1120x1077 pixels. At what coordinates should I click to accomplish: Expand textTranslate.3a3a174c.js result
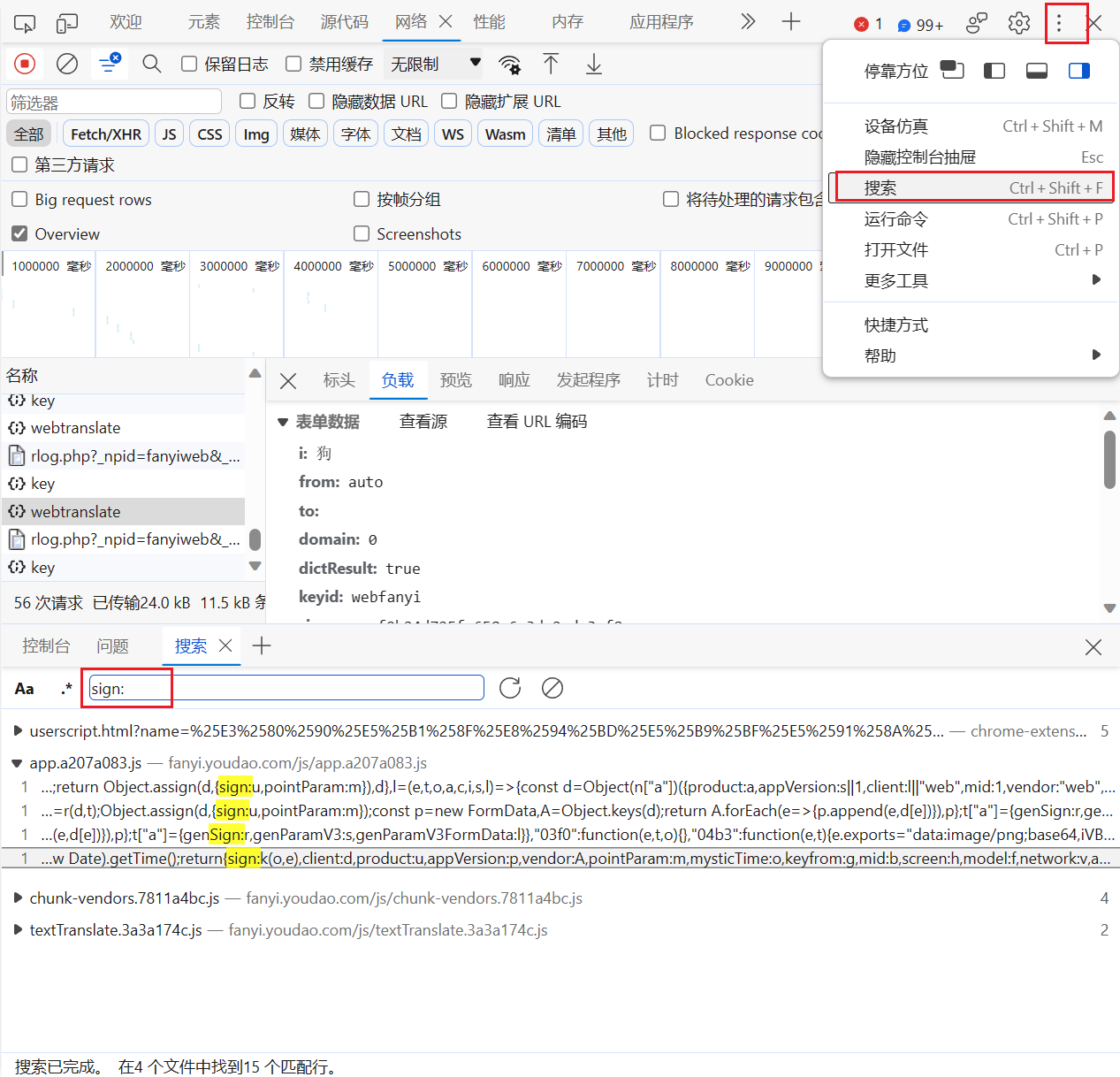tap(18, 930)
